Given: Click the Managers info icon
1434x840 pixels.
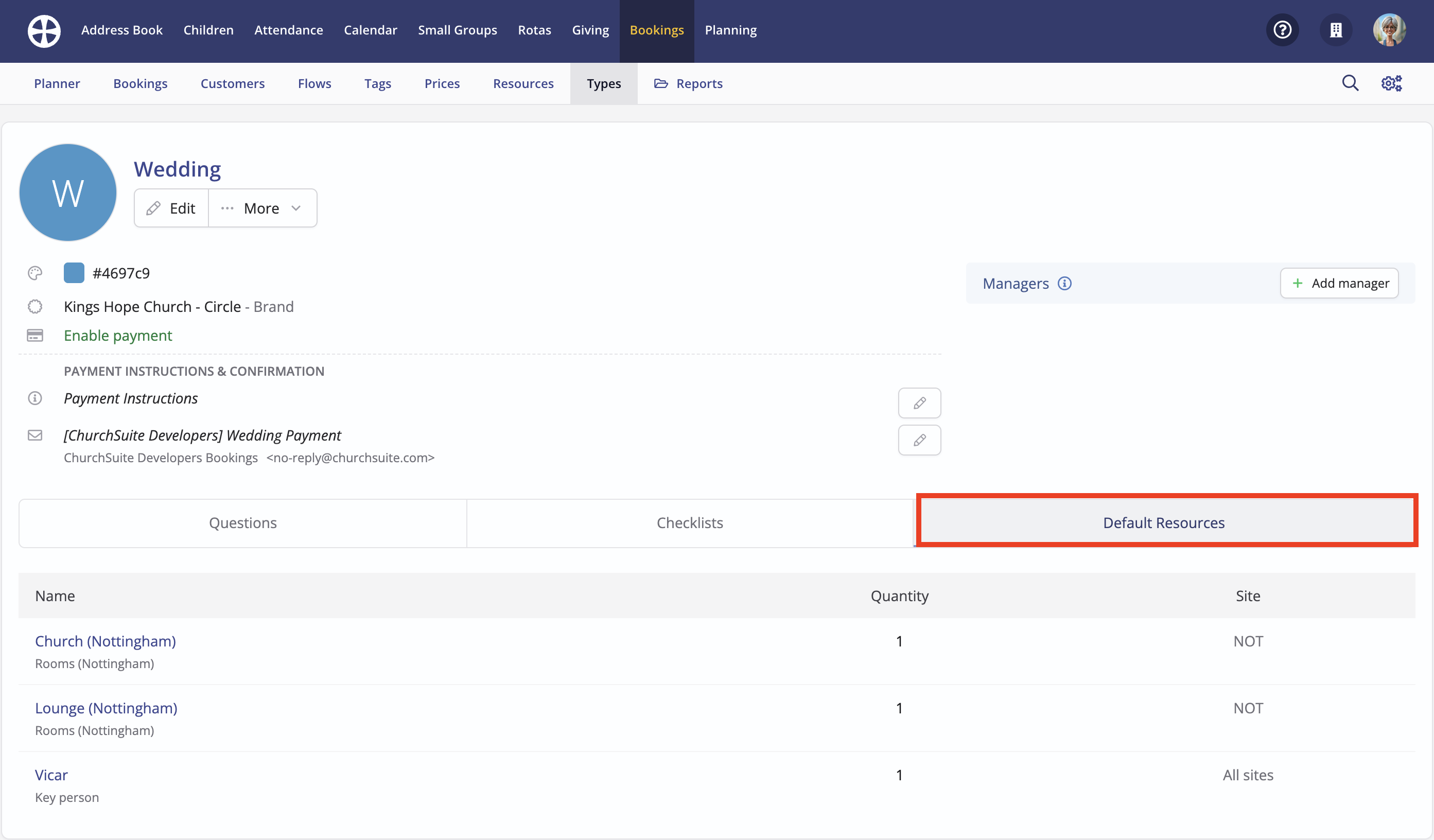Looking at the screenshot, I should 1064,284.
